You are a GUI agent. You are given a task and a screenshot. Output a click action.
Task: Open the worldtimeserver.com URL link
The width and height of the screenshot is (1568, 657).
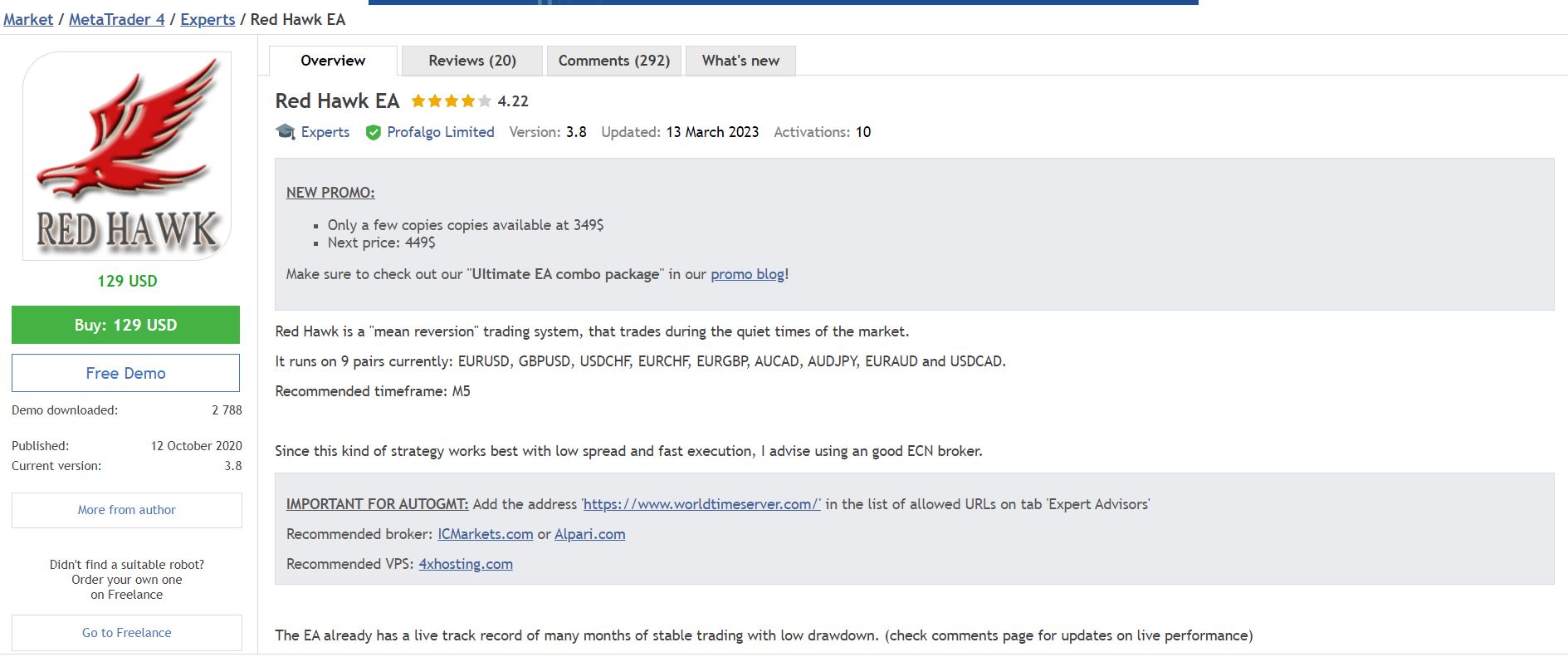click(x=701, y=504)
